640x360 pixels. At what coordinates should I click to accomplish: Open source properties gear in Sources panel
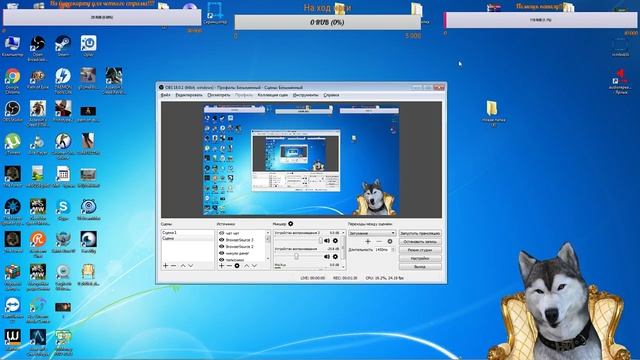(237, 266)
